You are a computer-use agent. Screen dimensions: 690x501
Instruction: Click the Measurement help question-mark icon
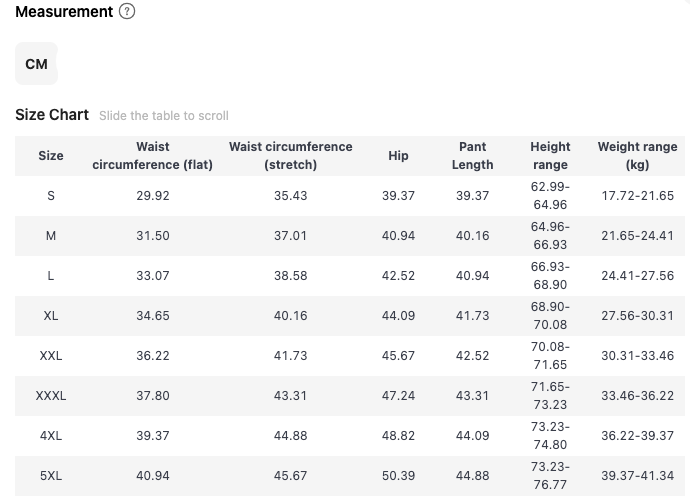tap(127, 12)
